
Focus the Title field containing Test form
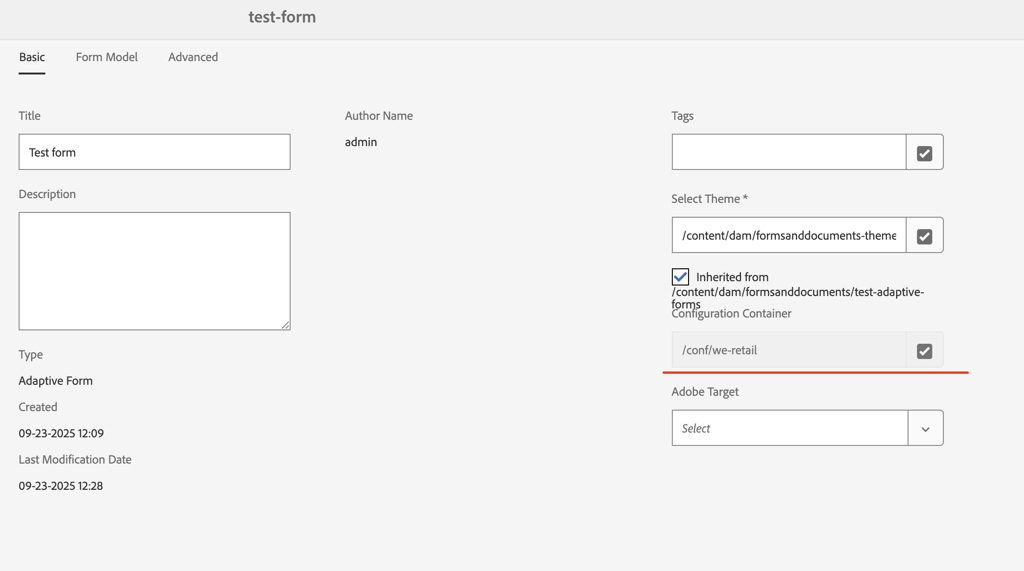(x=154, y=153)
